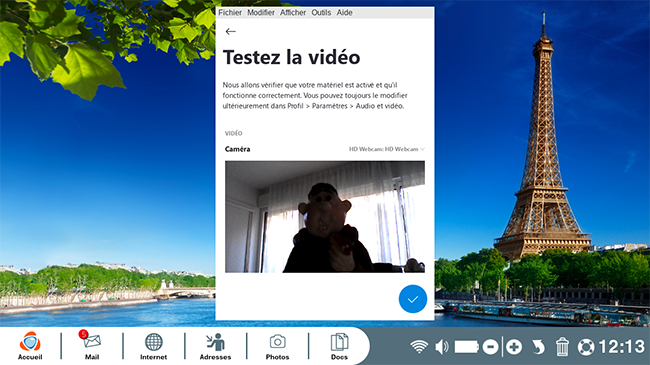Open the Aide menu
The width and height of the screenshot is (650, 365).
click(344, 13)
